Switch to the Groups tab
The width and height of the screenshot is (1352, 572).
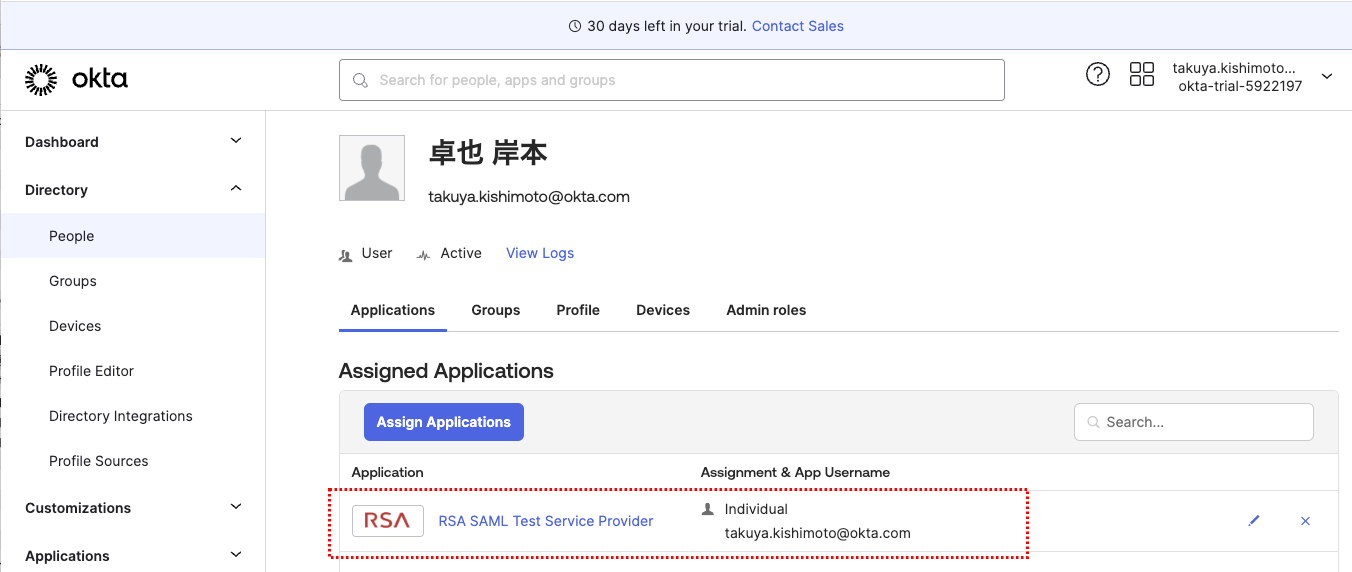point(495,310)
